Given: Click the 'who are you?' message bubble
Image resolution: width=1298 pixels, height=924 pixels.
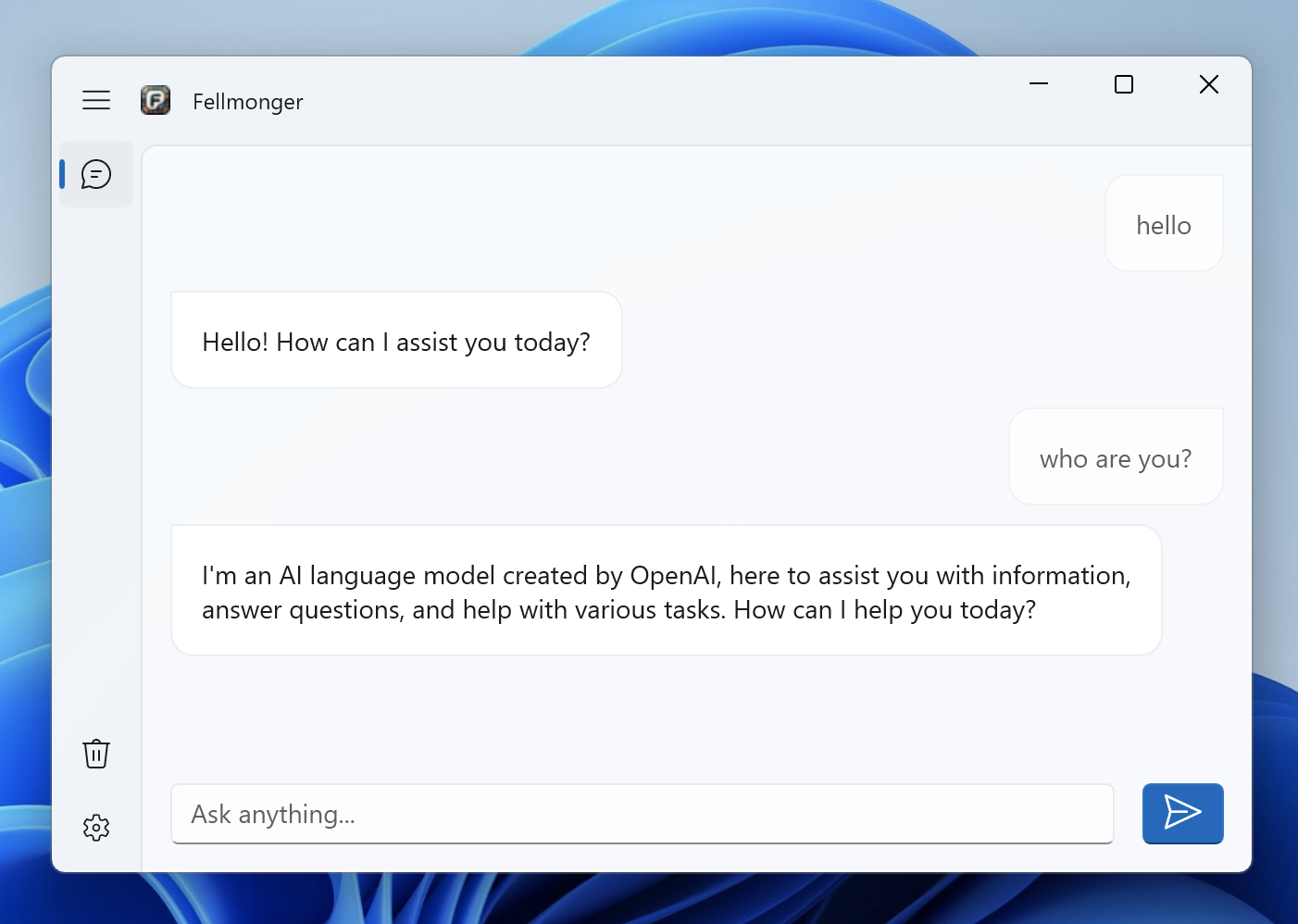Looking at the screenshot, I should pyautogui.click(x=1116, y=457).
